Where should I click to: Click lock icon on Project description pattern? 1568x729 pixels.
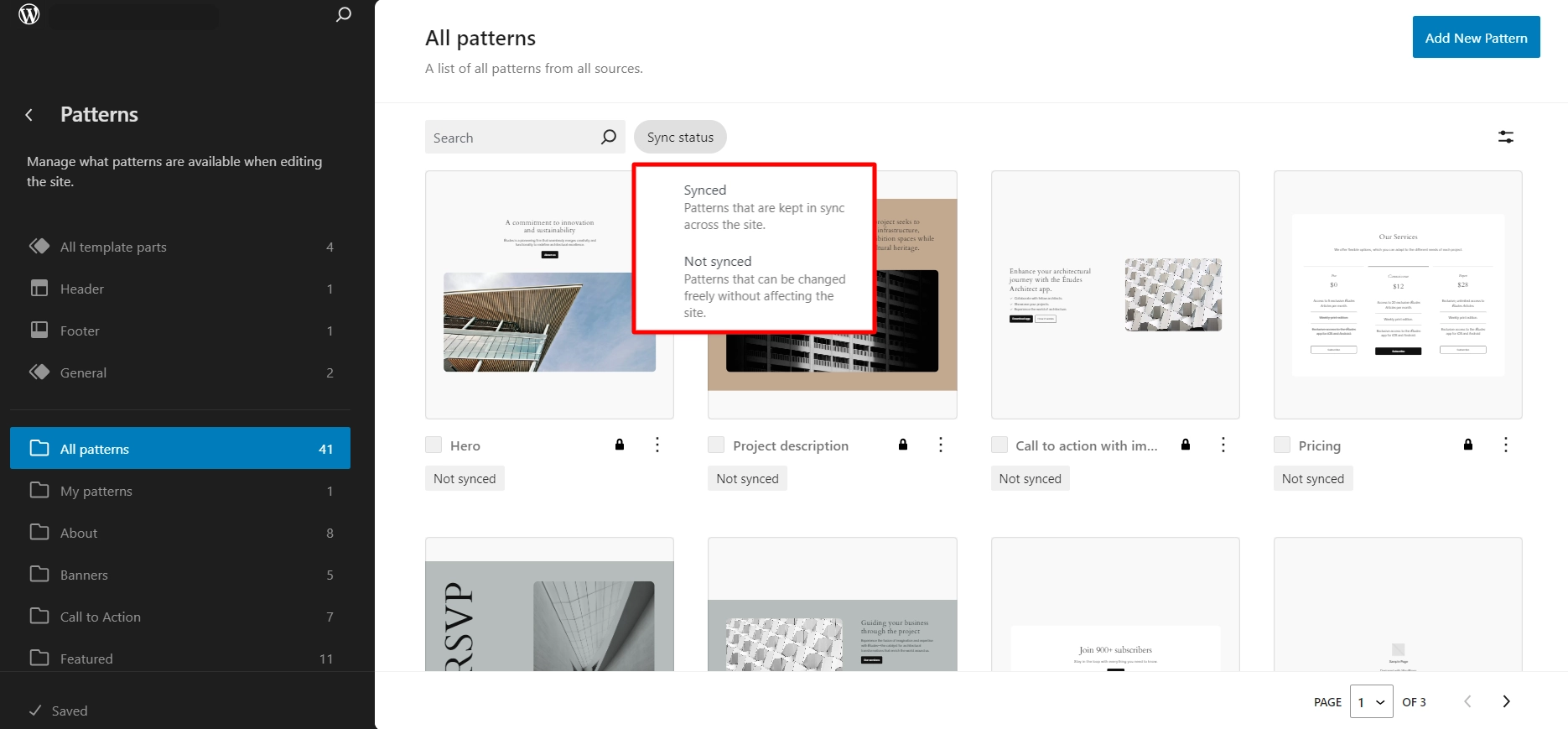[903, 445]
